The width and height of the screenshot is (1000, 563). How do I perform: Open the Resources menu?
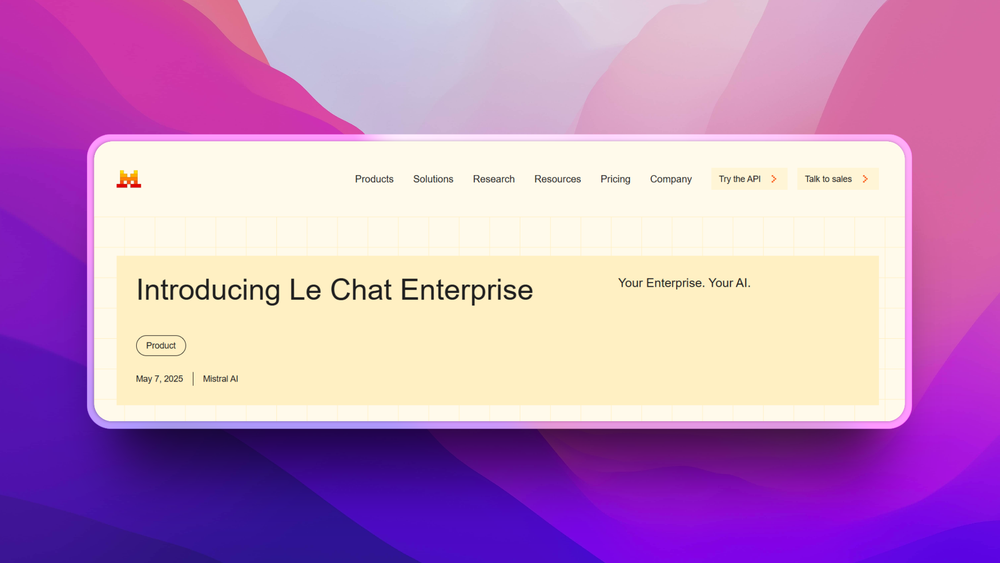[x=557, y=179]
